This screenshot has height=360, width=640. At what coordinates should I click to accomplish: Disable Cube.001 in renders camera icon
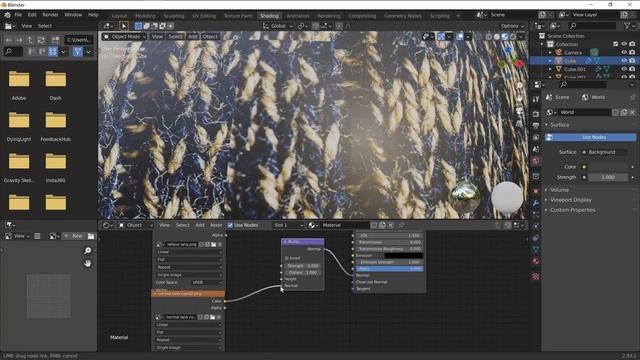632,69
